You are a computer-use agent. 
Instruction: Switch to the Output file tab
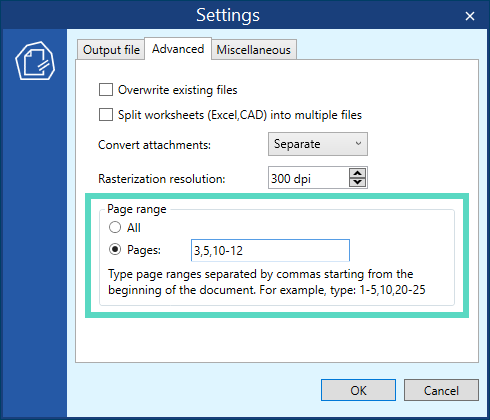[111, 50]
